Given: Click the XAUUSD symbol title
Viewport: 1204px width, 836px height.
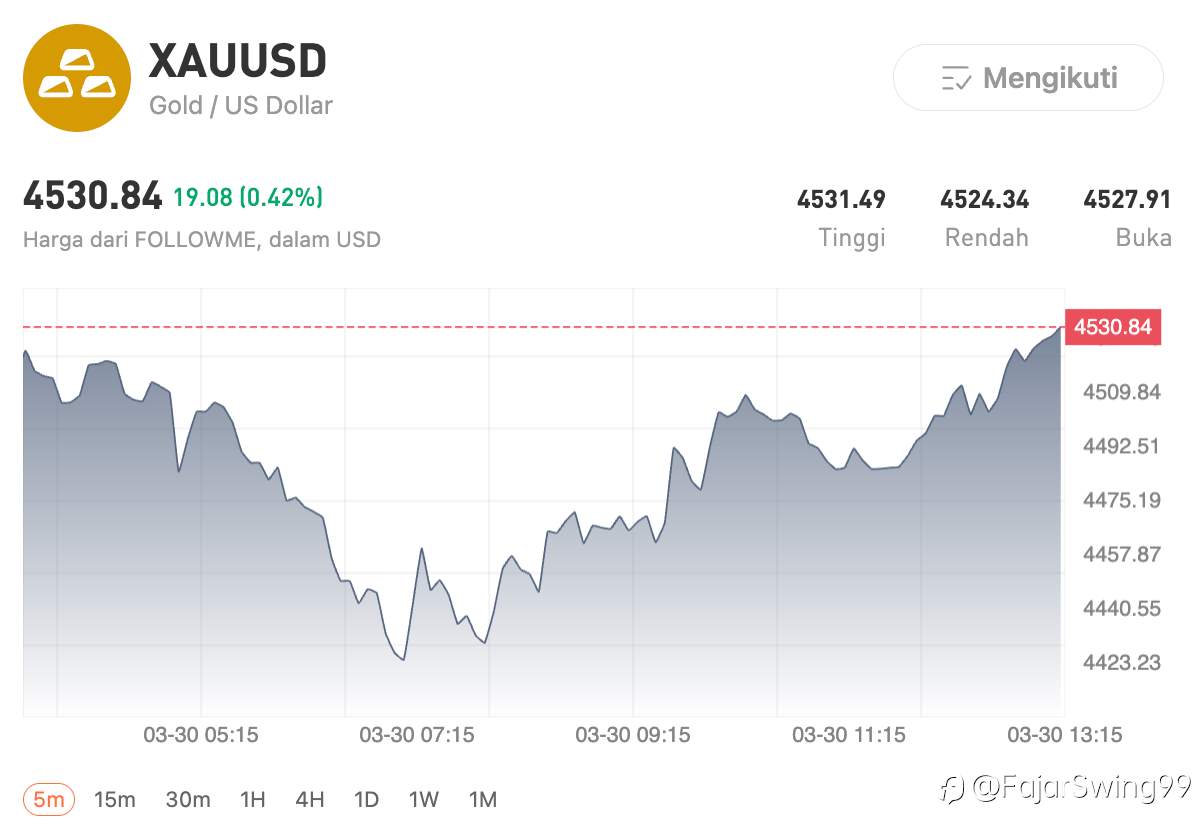Looking at the screenshot, I should pos(238,62).
